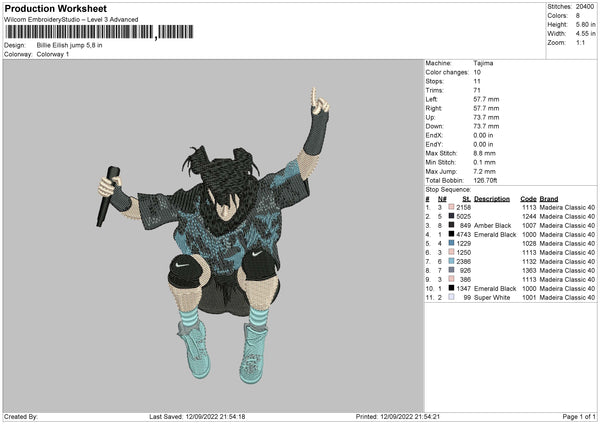Click stitch count '2158' in stop row 1
The width and height of the screenshot is (600, 424).
463,207
